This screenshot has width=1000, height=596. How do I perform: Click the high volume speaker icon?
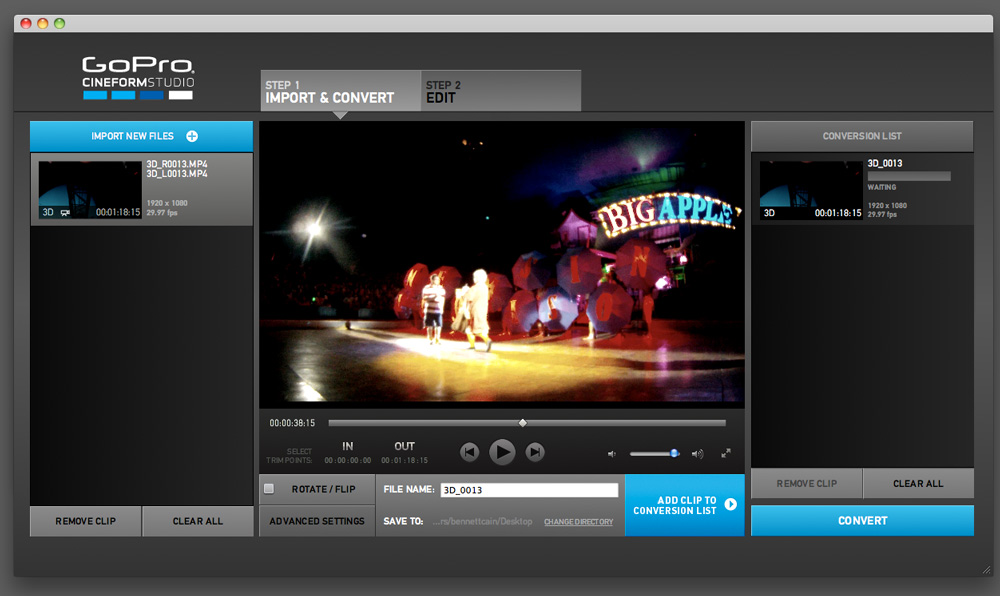[x=698, y=454]
